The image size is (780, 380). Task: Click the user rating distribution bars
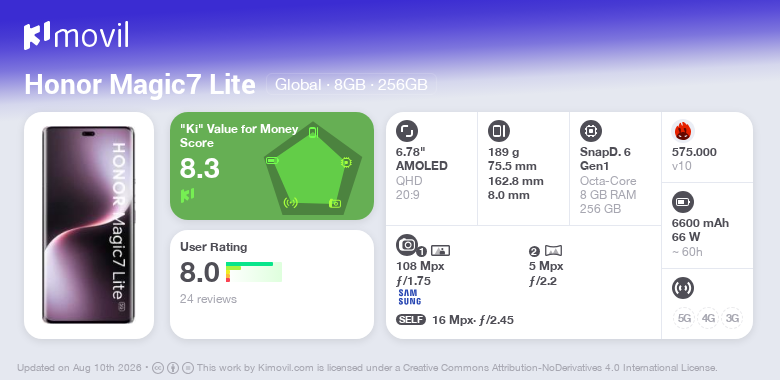pyautogui.click(x=254, y=272)
